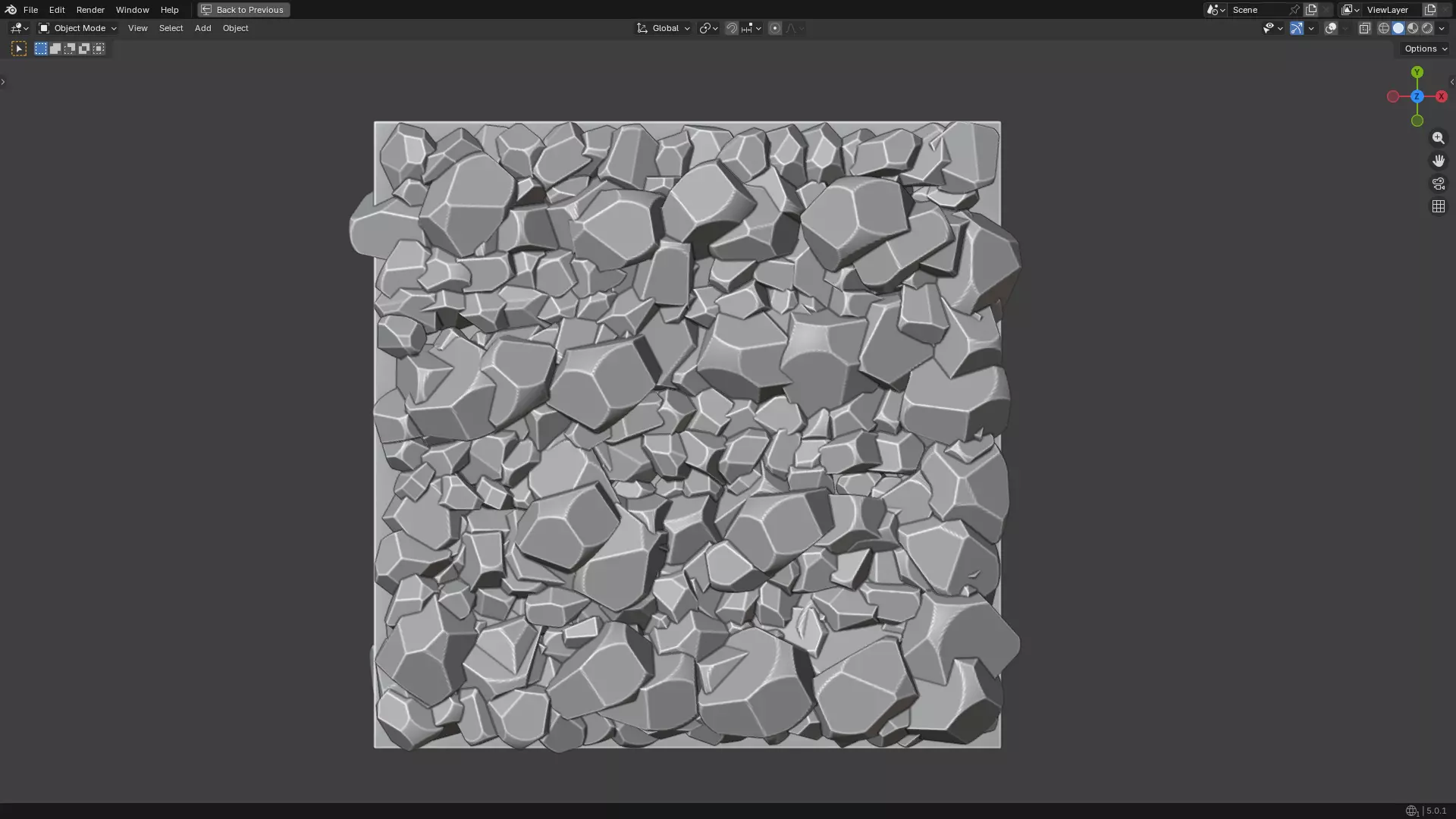Open the Render menu
Viewport: 1456px width, 819px height.
pos(90,10)
